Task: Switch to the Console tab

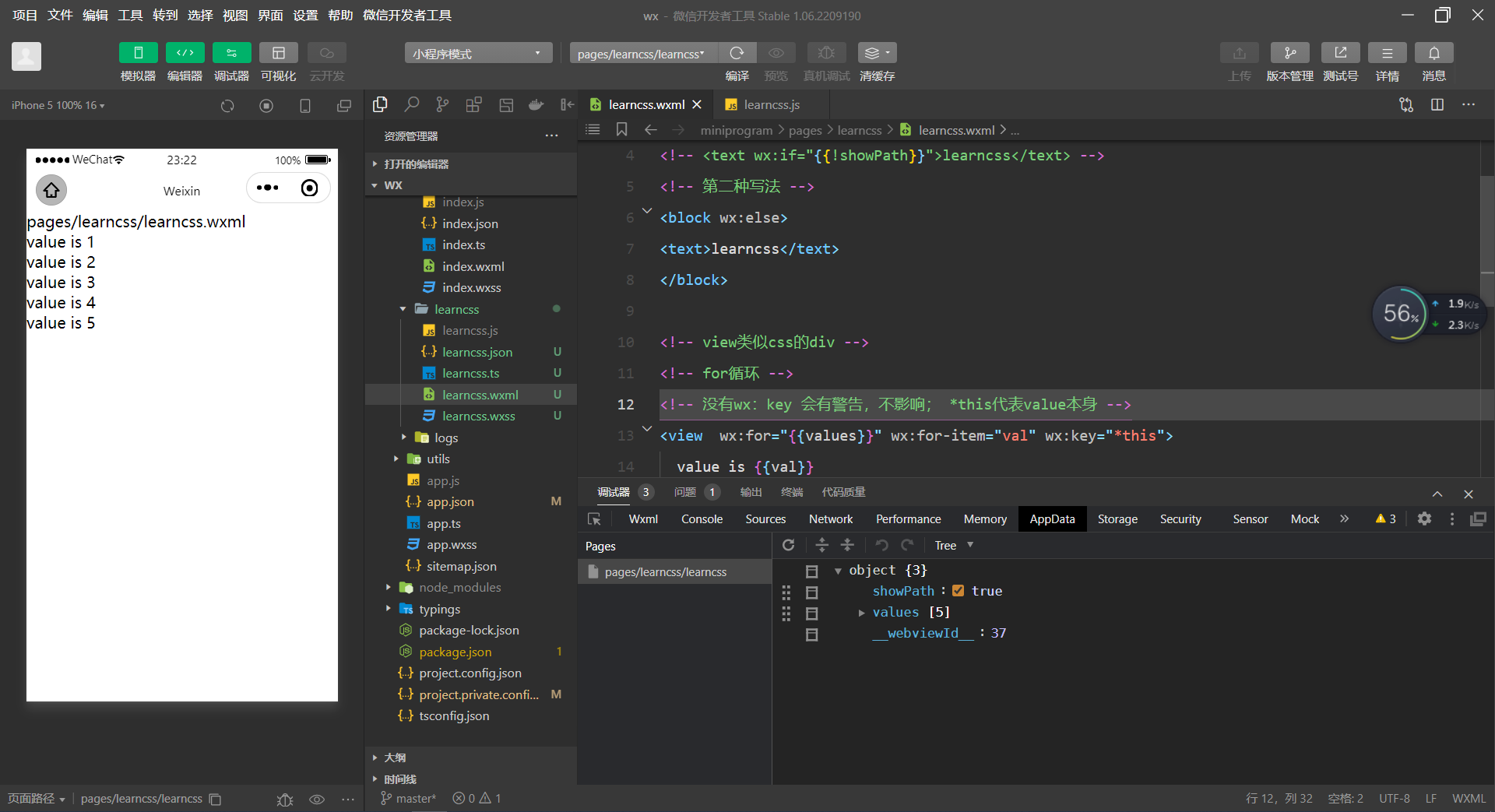Action: pyautogui.click(x=702, y=519)
